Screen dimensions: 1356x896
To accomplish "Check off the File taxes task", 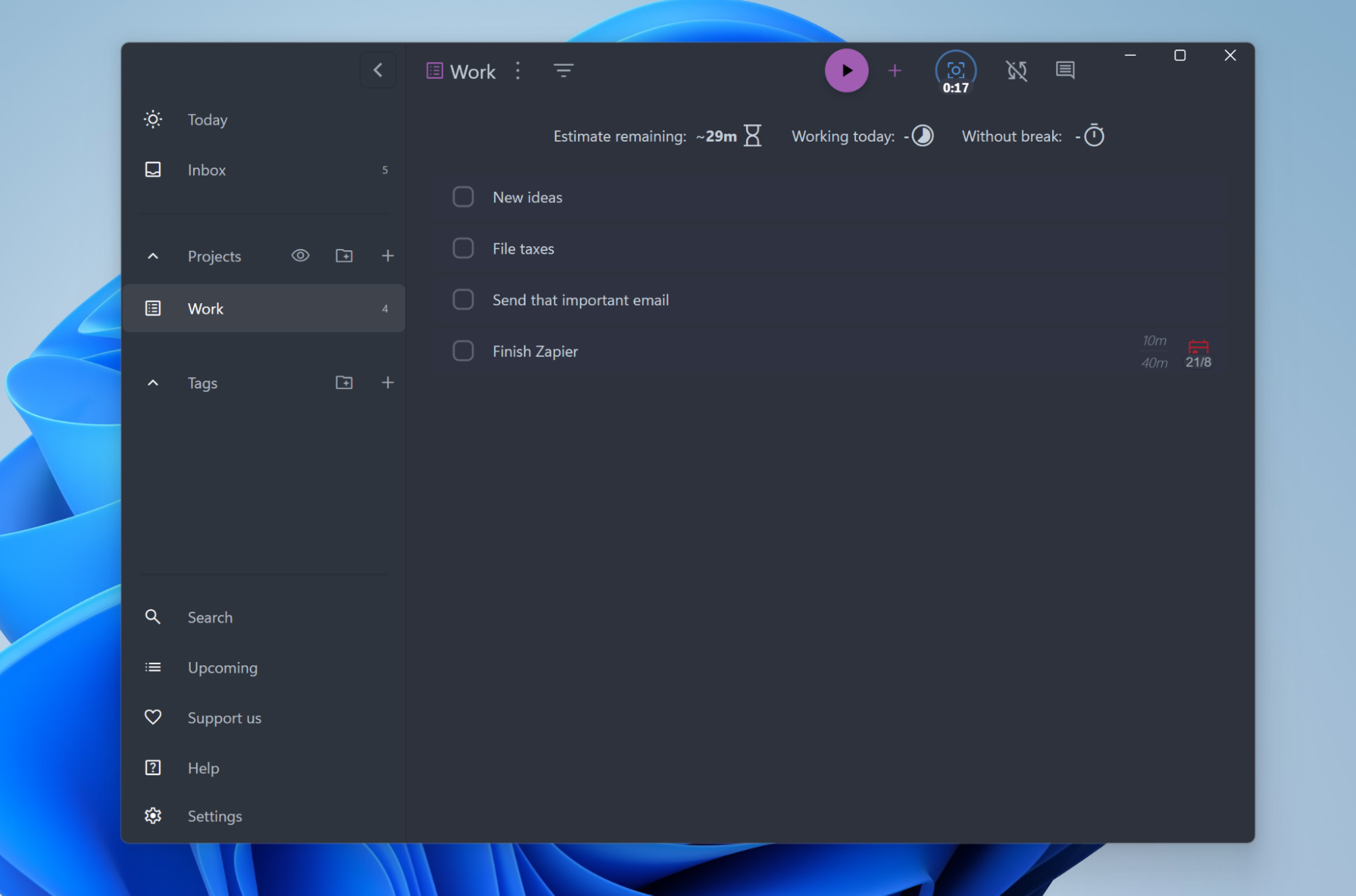I will coord(463,248).
